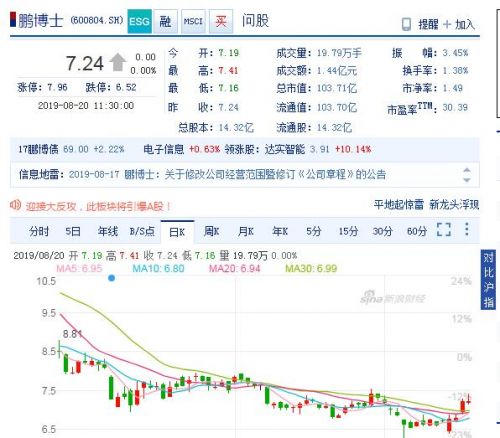
Task: Open the 问股 link
Action: coord(255,20)
